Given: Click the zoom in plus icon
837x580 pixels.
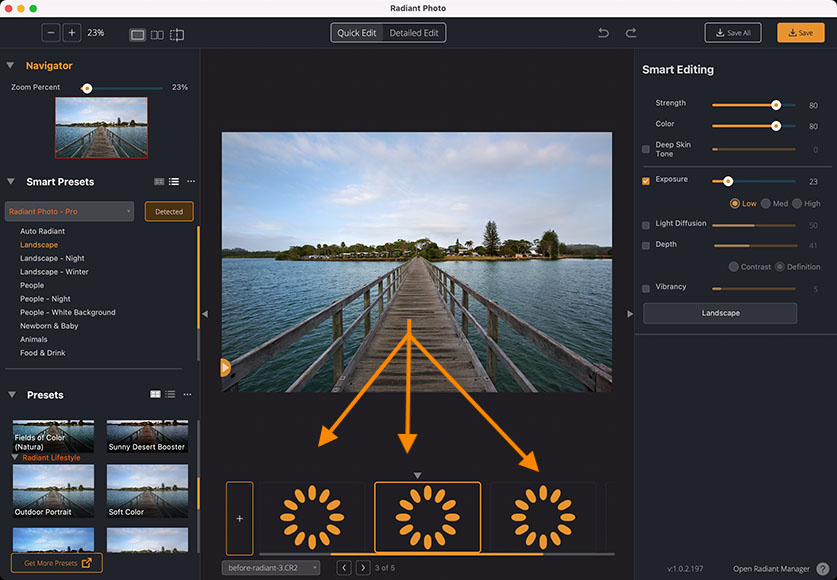Looking at the screenshot, I should tap(71, 32).
